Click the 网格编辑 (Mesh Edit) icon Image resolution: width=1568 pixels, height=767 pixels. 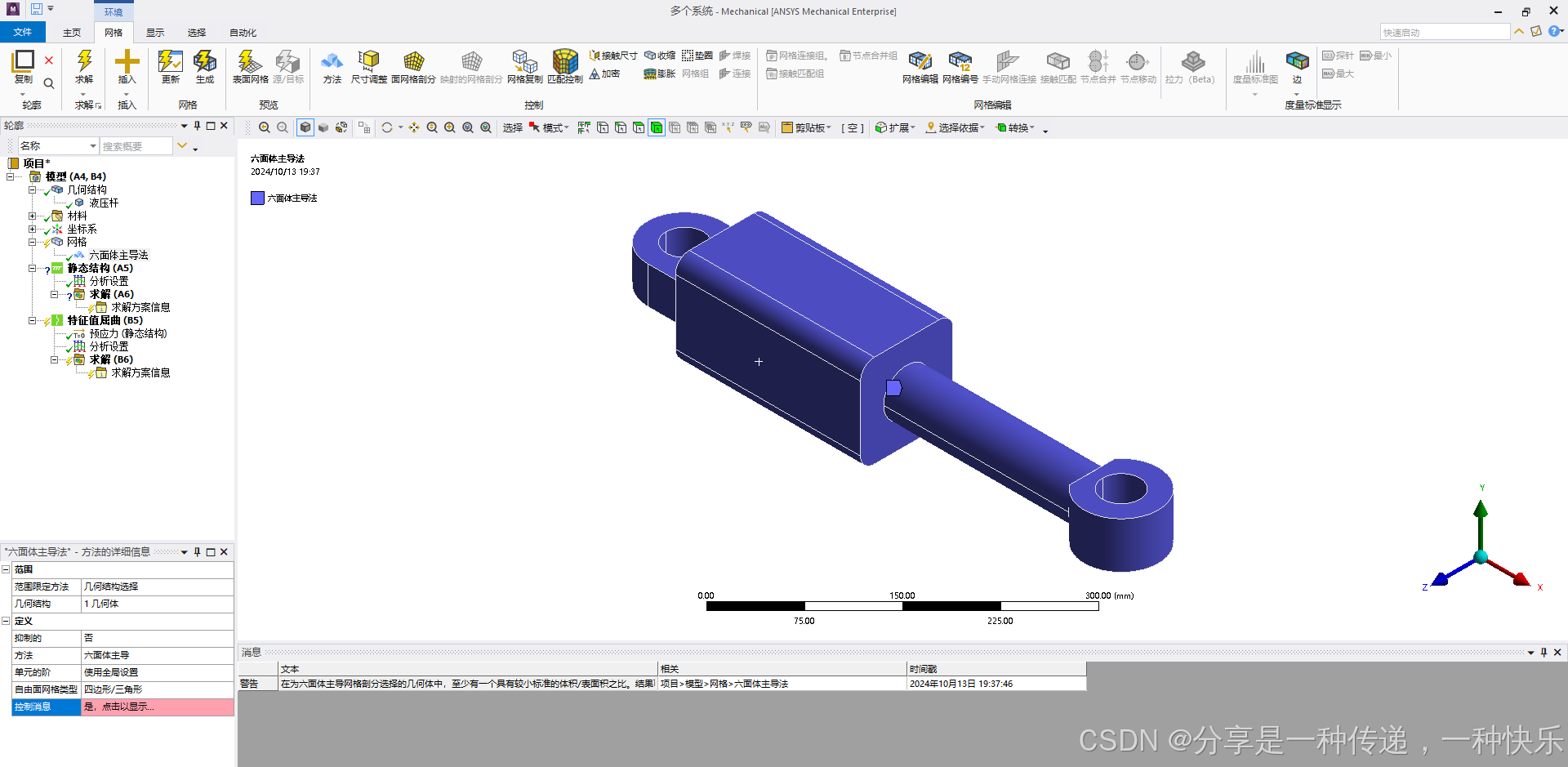[x=920, y=61]
